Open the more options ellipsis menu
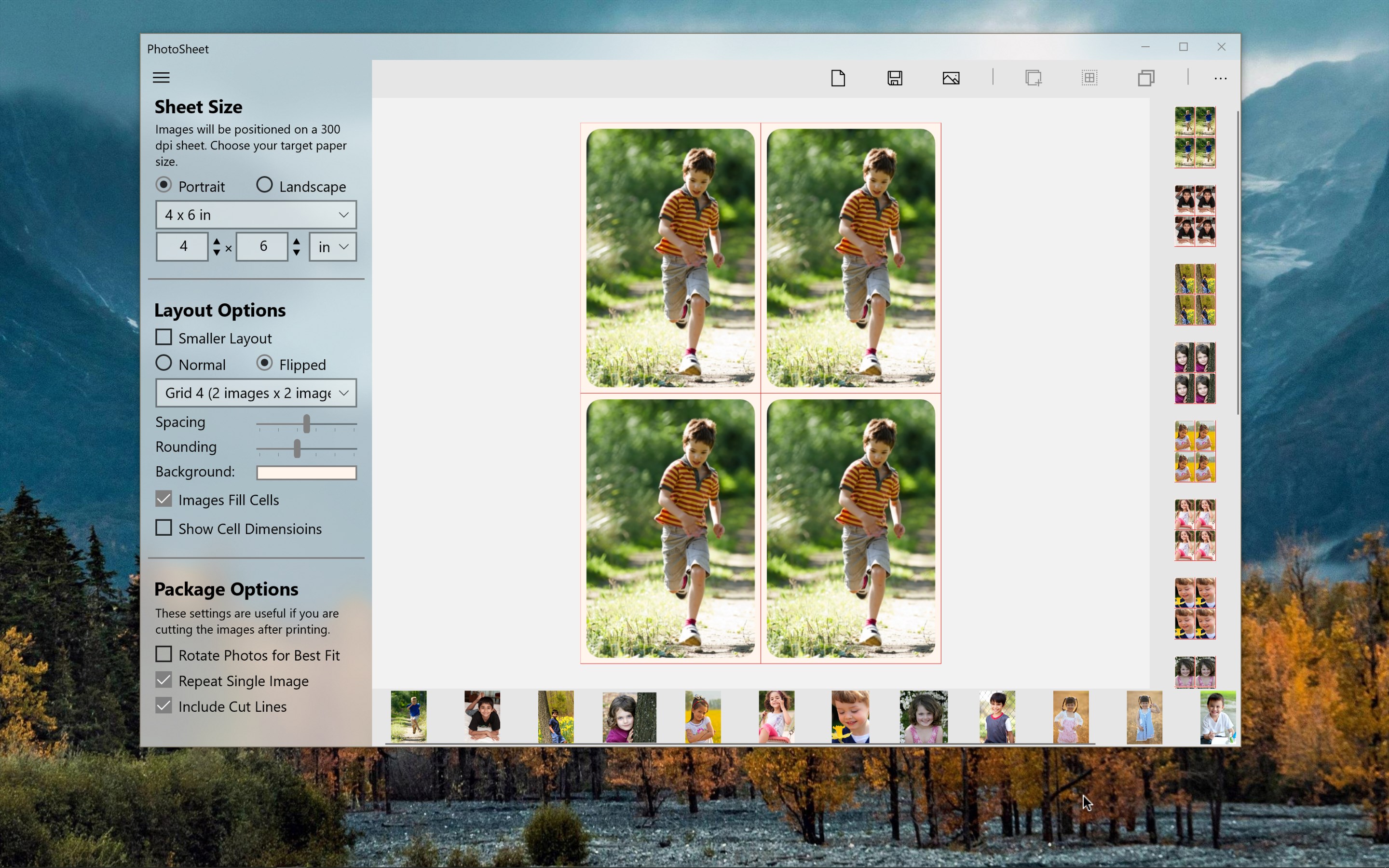This screenshot has height=868, width=1389. coord(1220,78)
